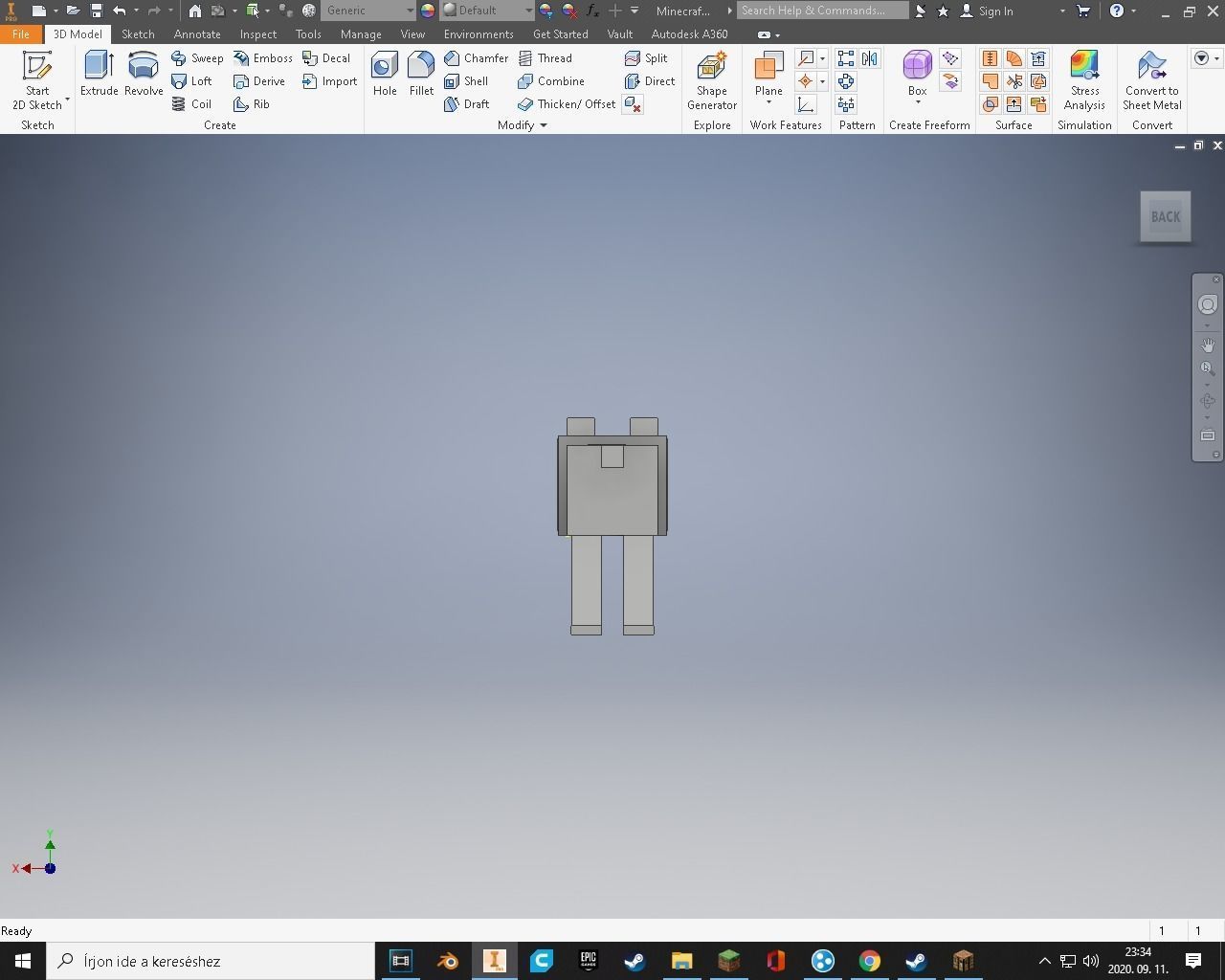The height and width of the screenshot is (980, 1225).
Task: Open the Hole tool
Action: pyautogui.click(x=384, y=77)
